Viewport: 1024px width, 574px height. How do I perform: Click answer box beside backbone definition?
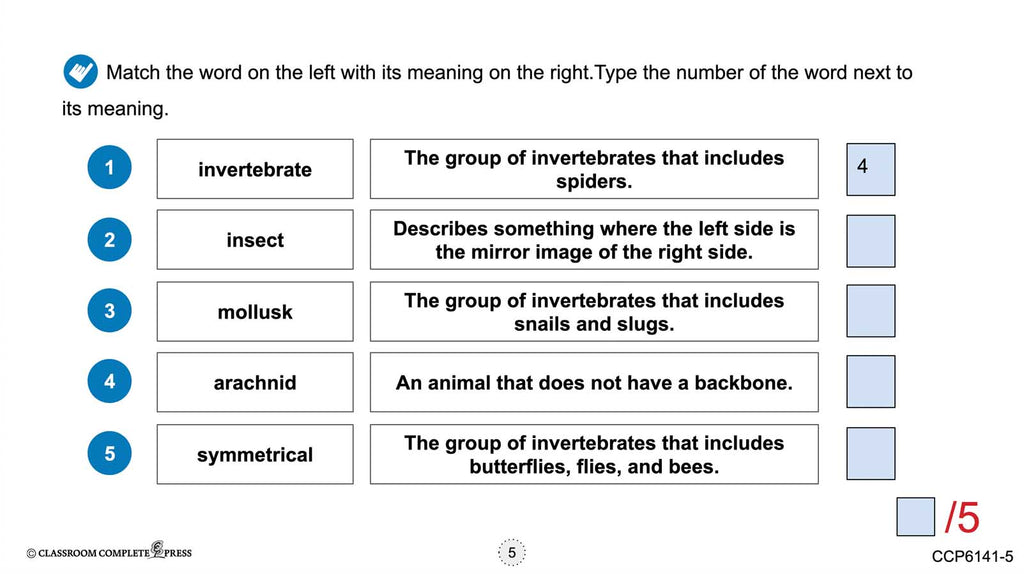(x=870, y=382)
